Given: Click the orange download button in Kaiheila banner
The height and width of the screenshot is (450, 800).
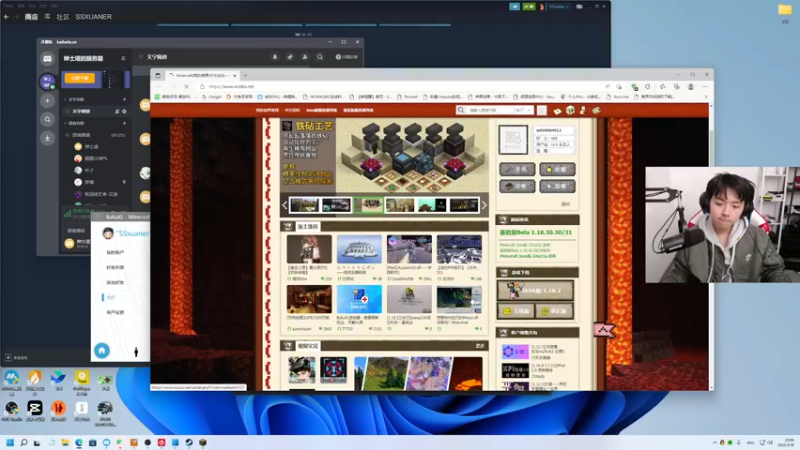Looking at the screenshot, I should (80, 78).
